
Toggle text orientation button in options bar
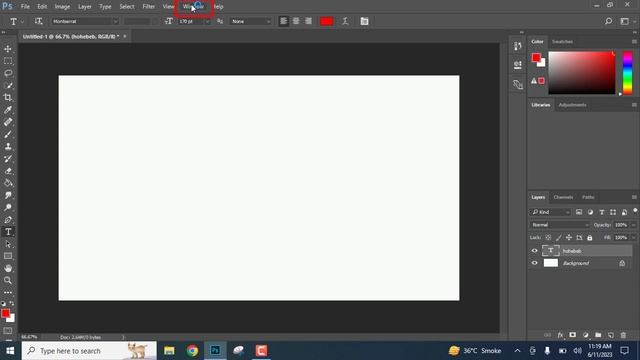click(38, 21)
